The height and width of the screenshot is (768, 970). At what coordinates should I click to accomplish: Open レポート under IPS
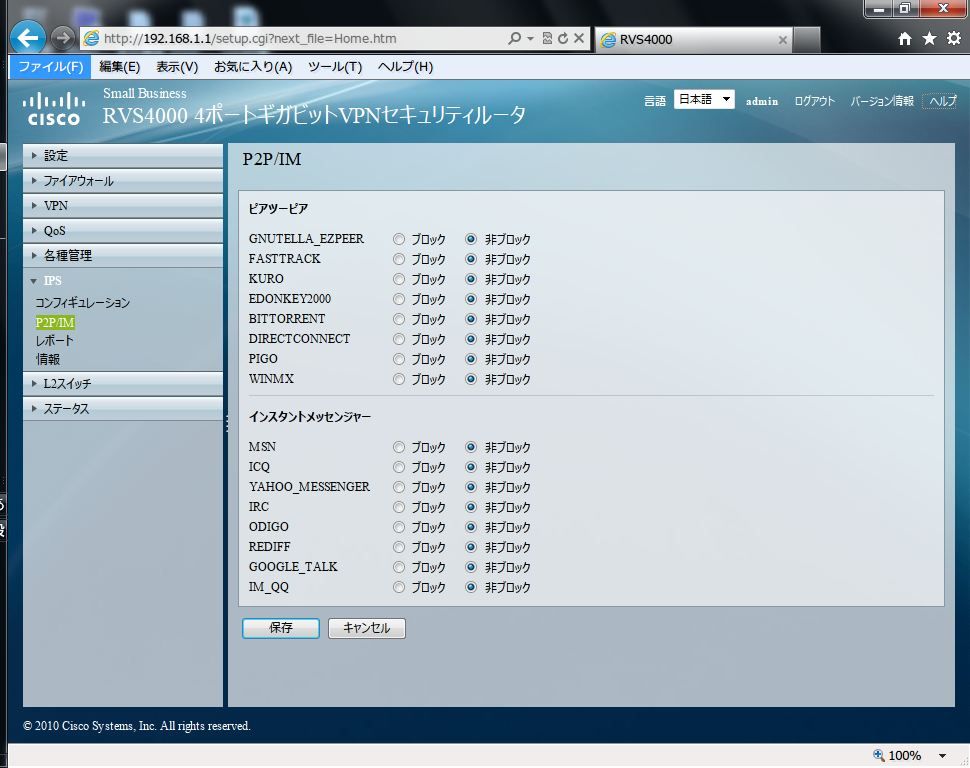click(x=54, y=340)
